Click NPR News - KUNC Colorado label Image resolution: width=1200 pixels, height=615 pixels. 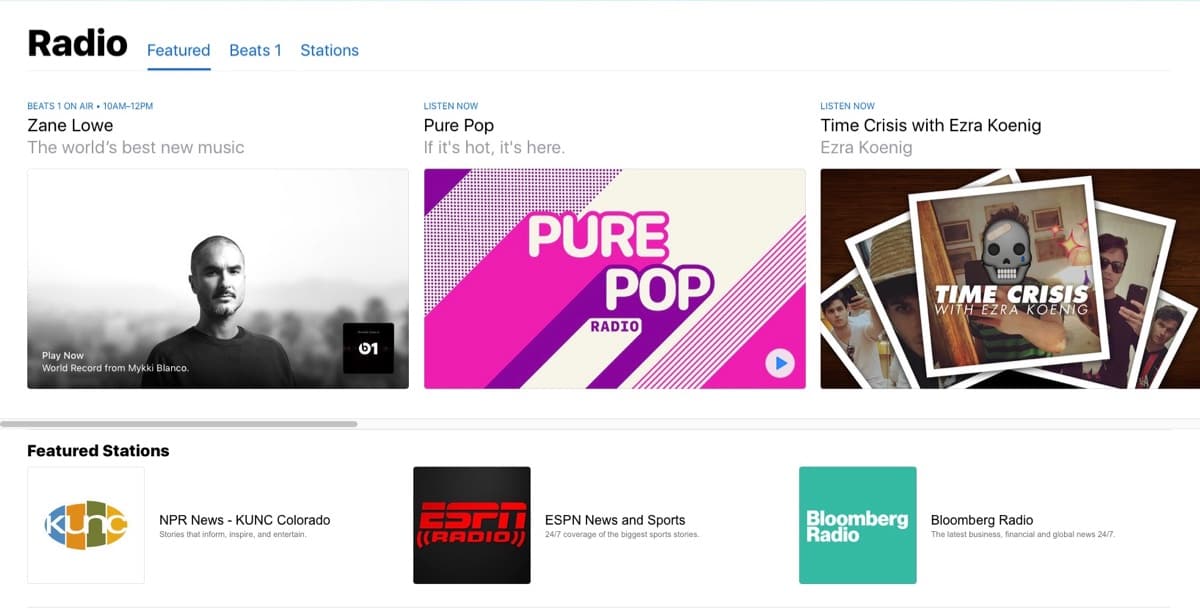(244, 520)
